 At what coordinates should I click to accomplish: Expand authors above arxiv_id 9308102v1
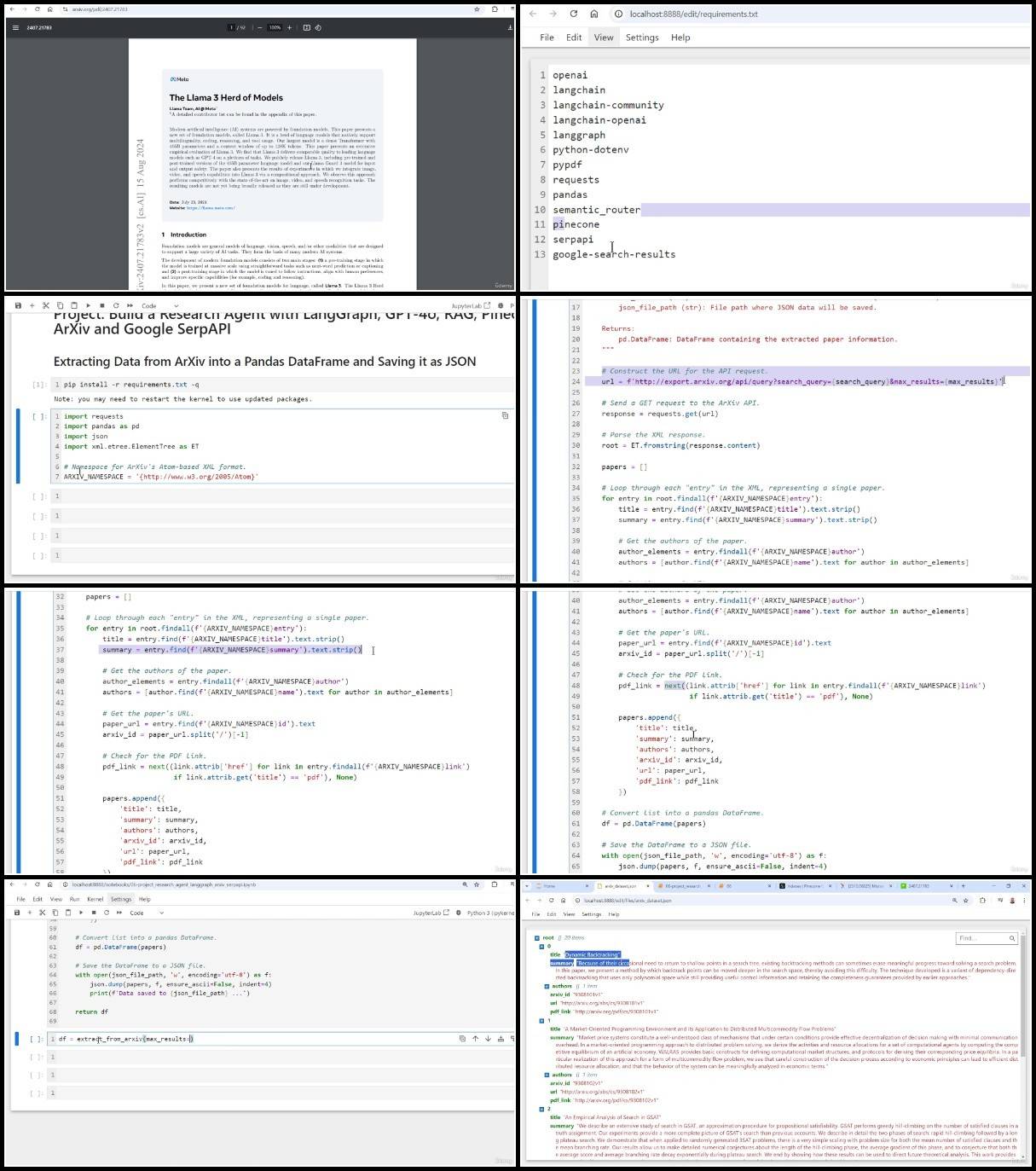[x=546, y=1075]
